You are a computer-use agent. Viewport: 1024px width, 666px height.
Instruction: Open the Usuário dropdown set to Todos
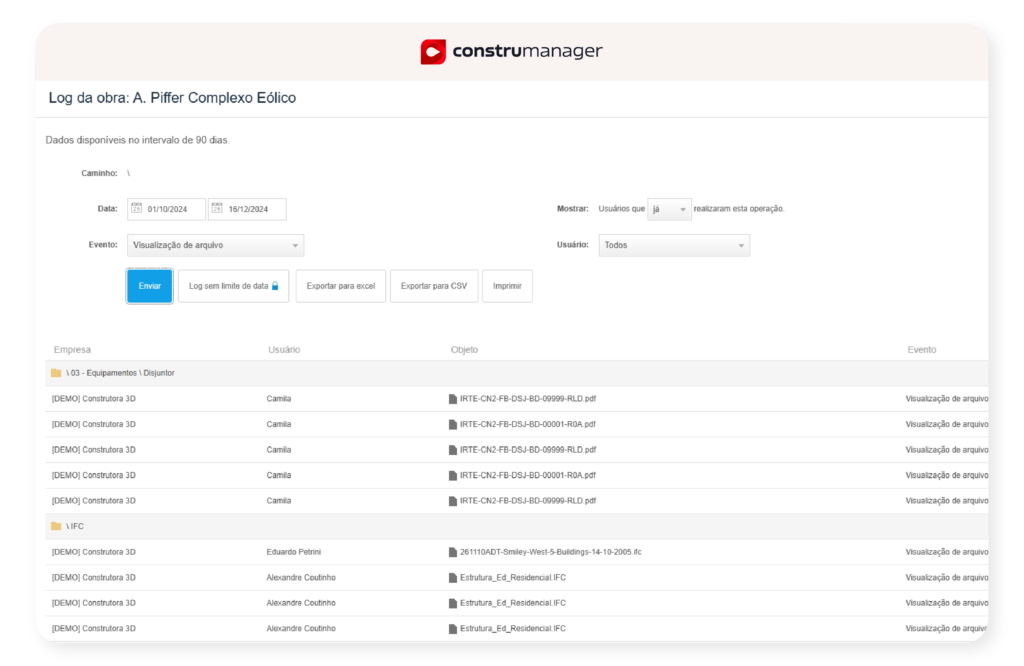[x=741, y=245]
